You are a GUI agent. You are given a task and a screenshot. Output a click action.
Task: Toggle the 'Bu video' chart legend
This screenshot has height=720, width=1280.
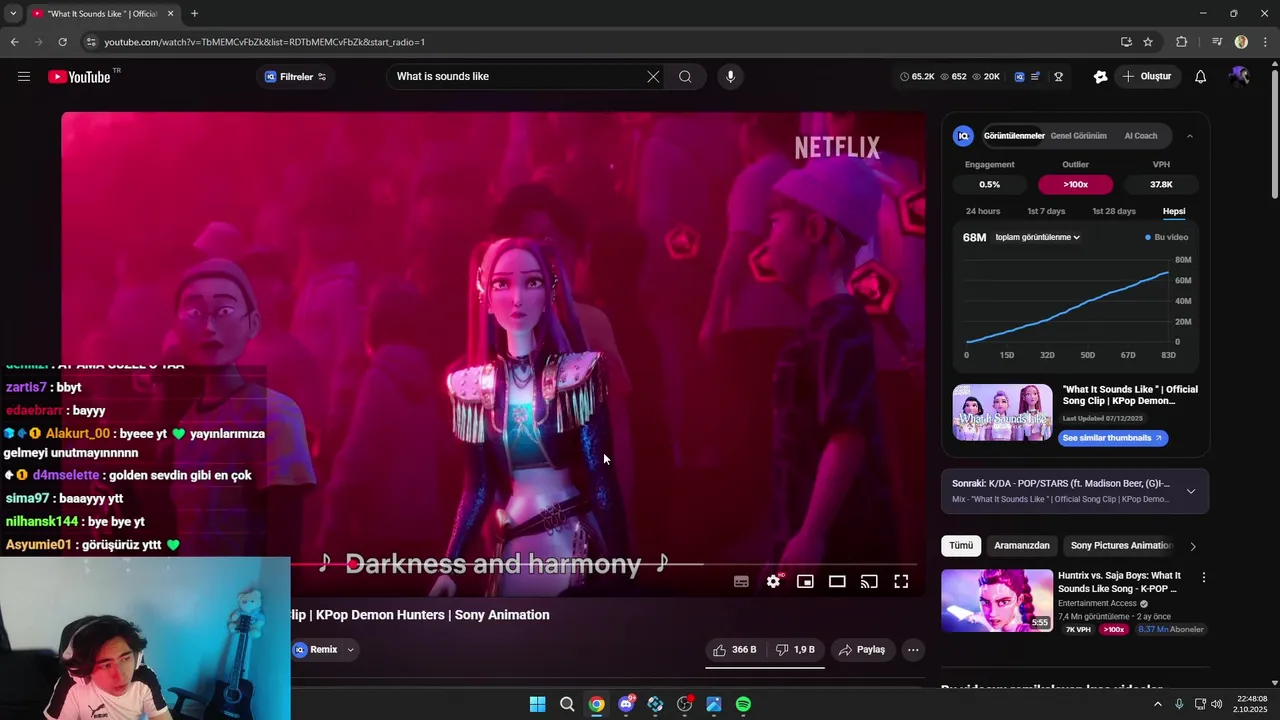coord(1167,238)
